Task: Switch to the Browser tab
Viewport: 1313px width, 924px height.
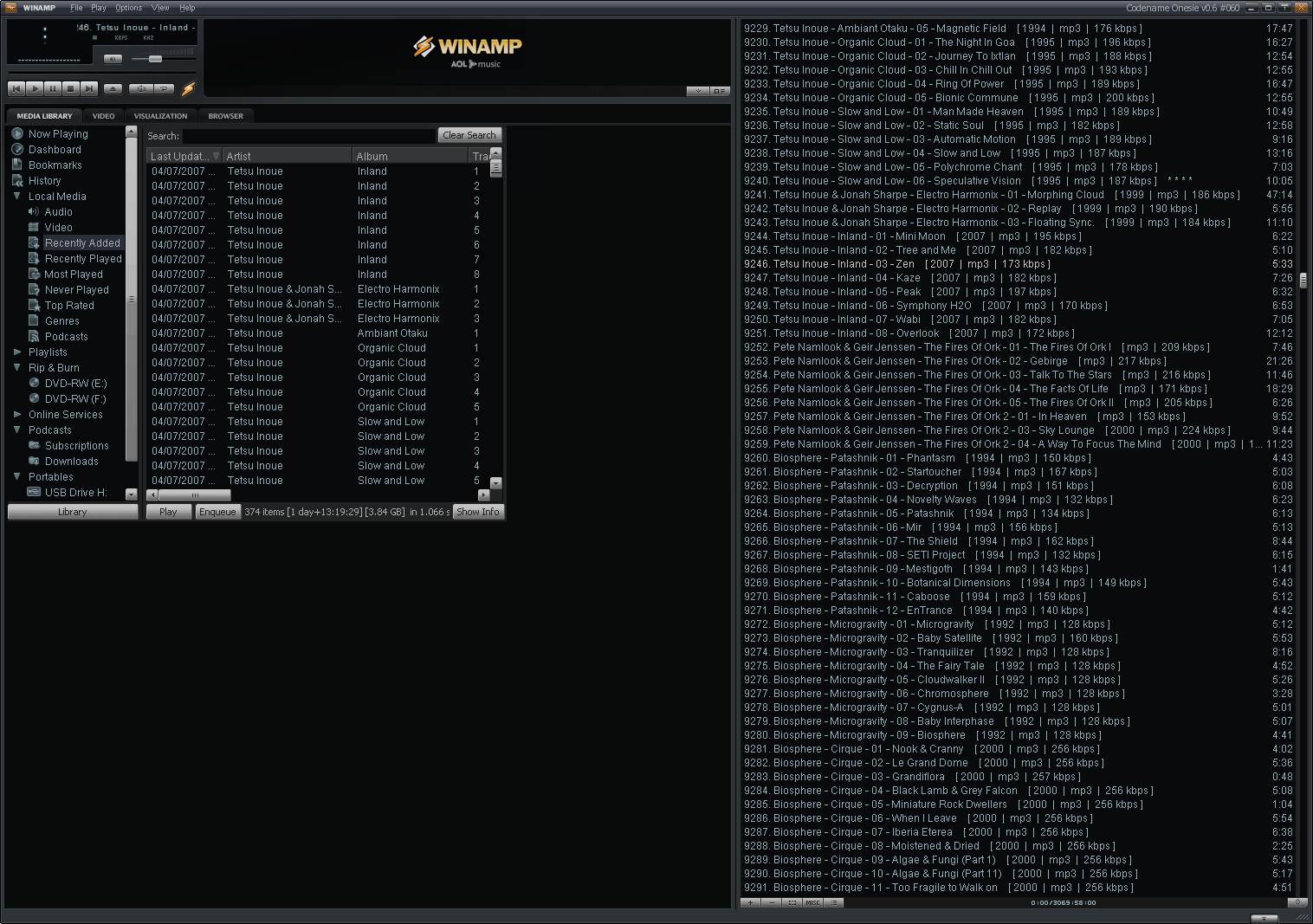Action: [225, 116]
